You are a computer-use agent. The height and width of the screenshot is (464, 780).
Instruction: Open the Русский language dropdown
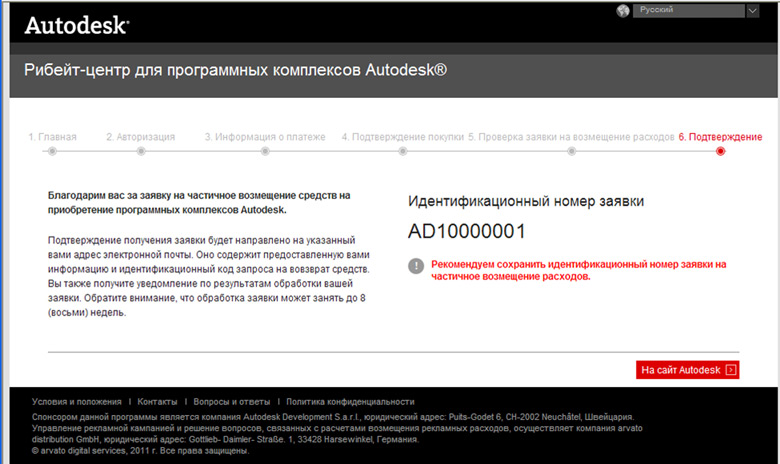click(688, 10)
